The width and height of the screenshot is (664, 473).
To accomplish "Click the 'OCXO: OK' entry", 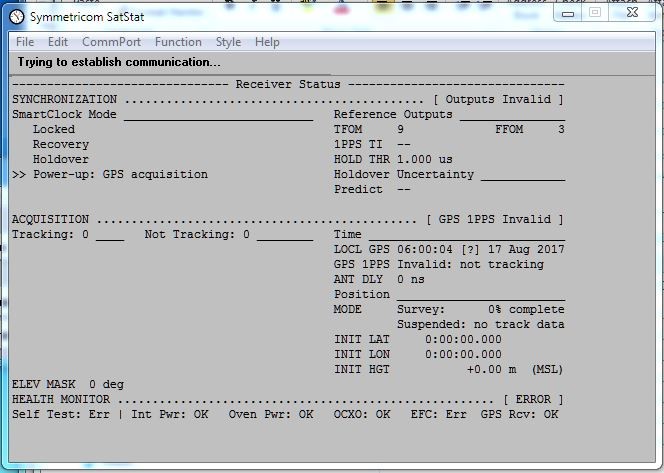I will click(362, 415).
